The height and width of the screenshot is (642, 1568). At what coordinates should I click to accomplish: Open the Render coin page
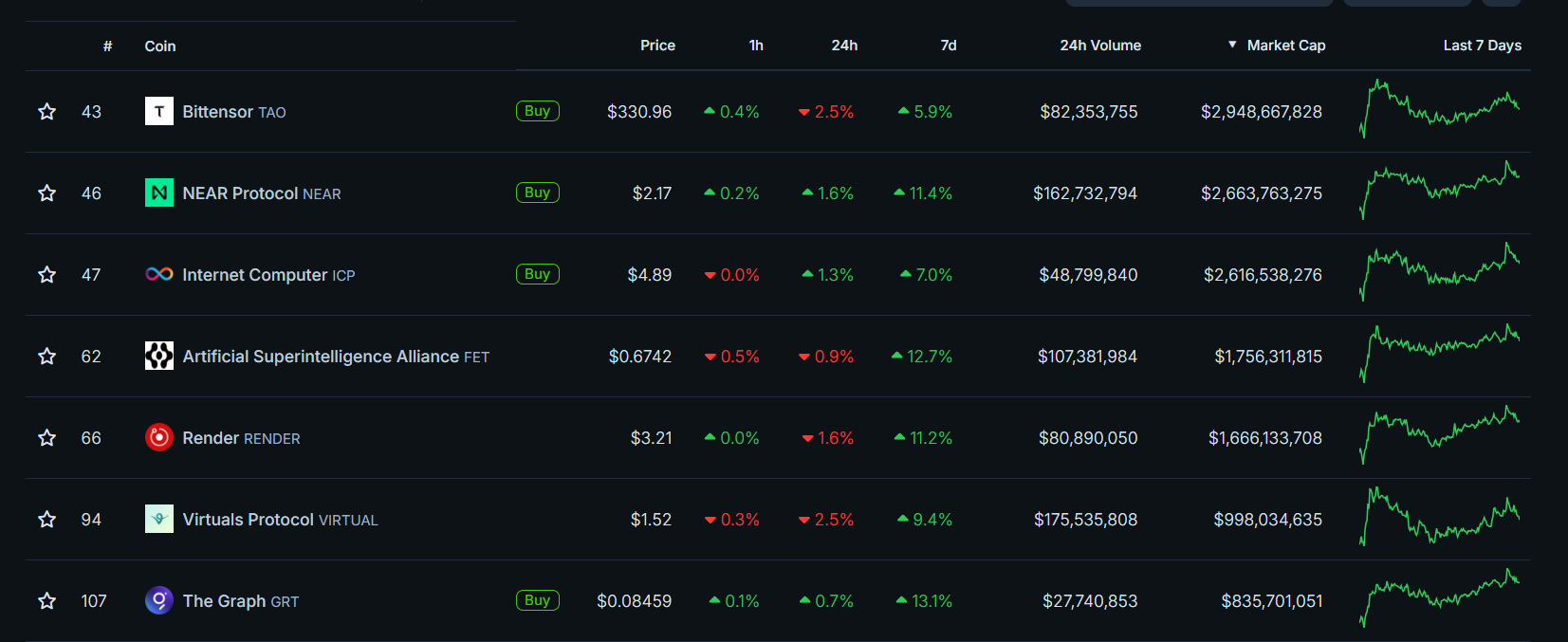point(241,438)
